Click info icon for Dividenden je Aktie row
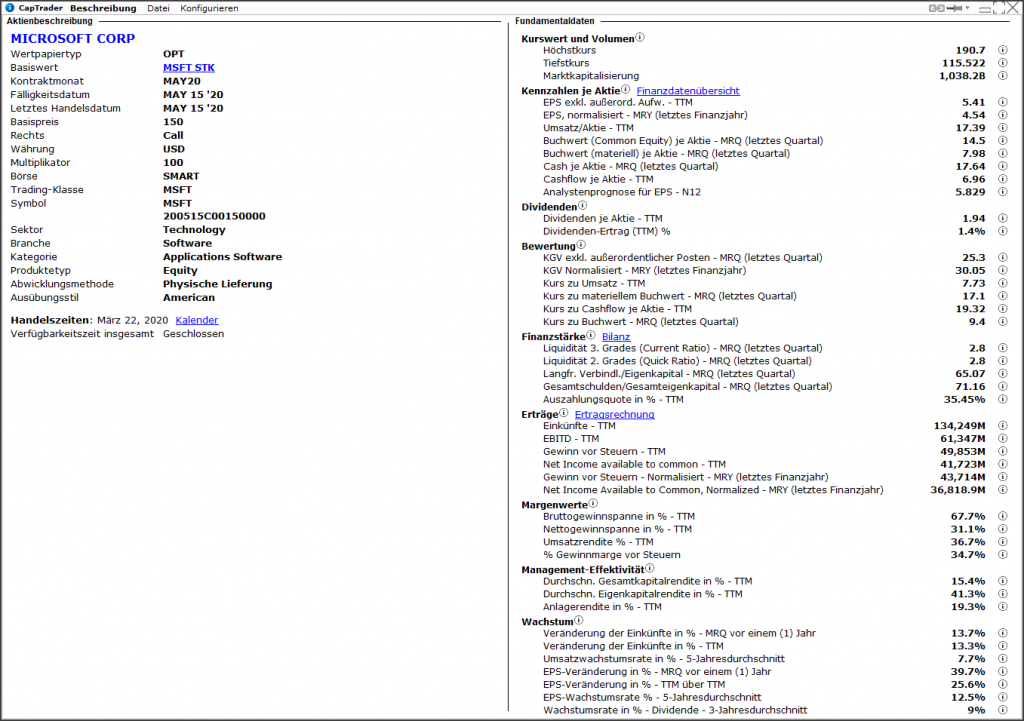Viewport: 1024px width, 721px height. [1002, 219]
